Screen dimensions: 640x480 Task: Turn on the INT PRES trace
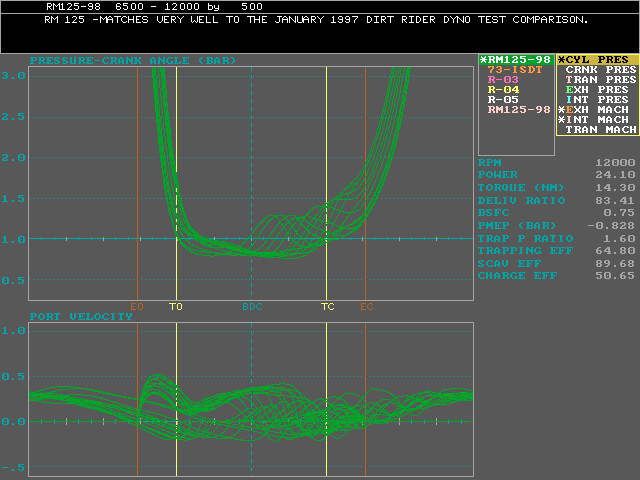coord(597,100)
